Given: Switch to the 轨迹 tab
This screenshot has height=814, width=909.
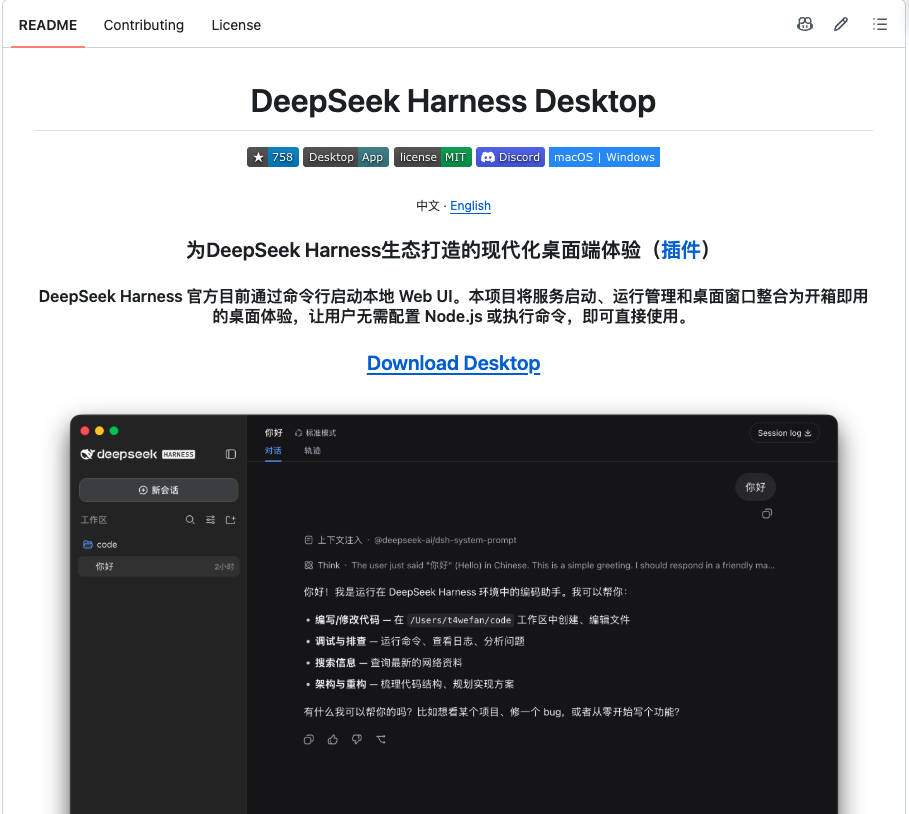Looking at the screenshot, I should pyautogui.click(x=312, y=450).
